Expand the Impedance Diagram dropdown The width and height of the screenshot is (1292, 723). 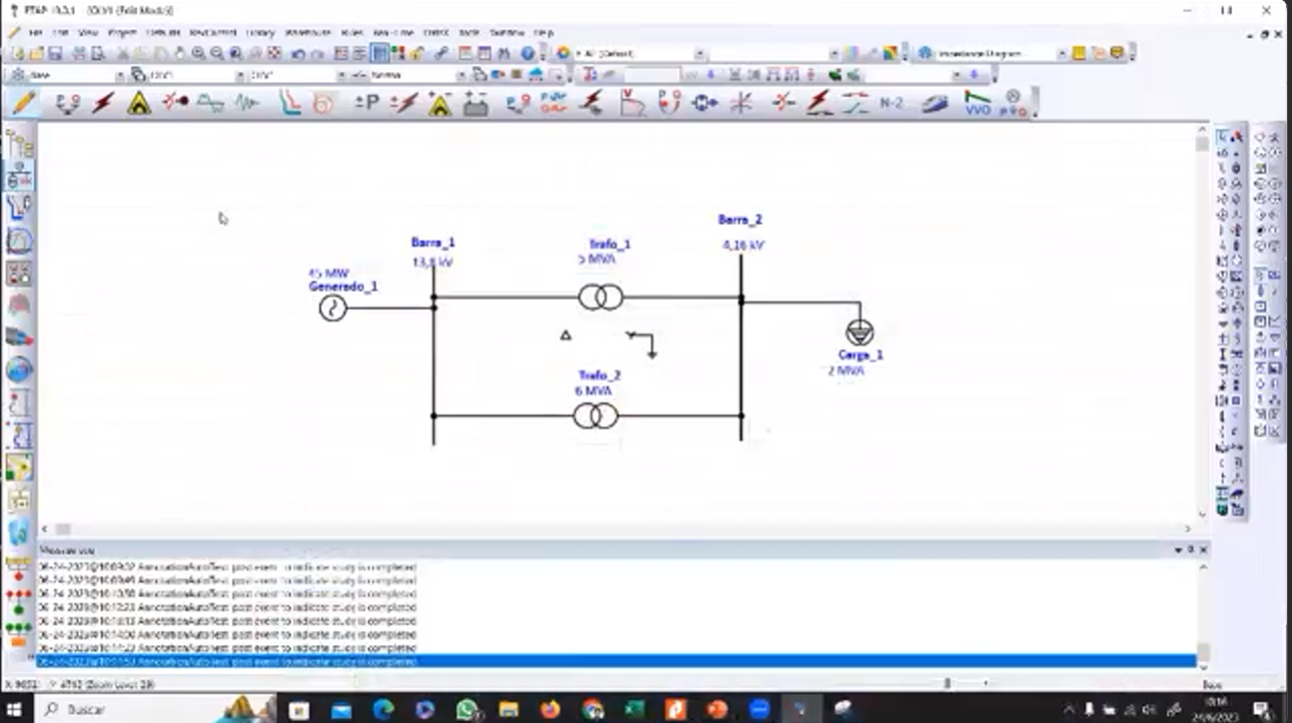pos(1061,53)
